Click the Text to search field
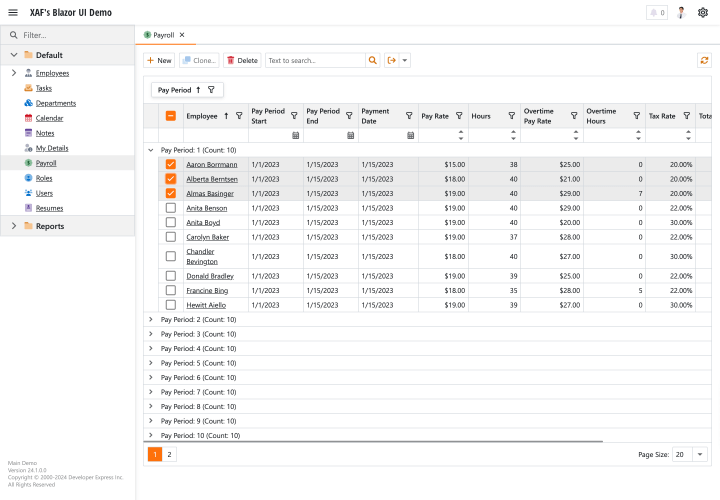 (314, 60)
